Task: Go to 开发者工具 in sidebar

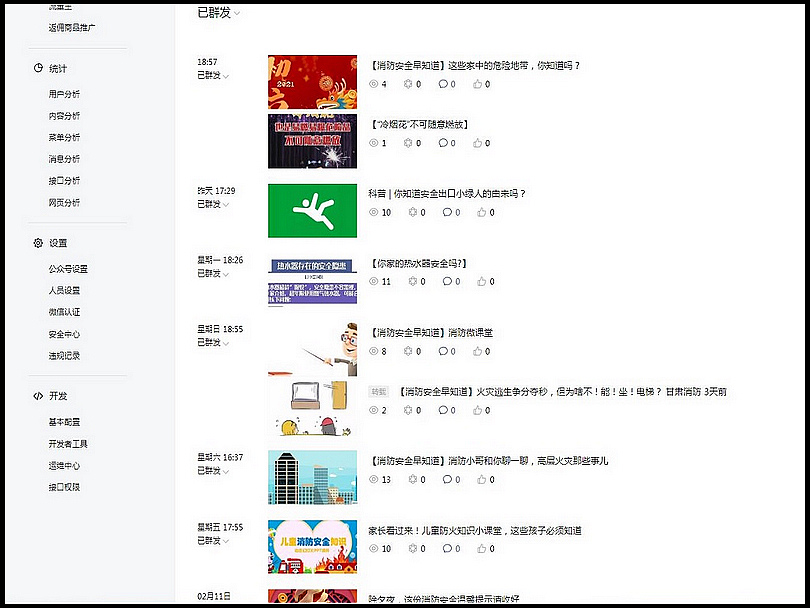Action: tap(68, 444)
